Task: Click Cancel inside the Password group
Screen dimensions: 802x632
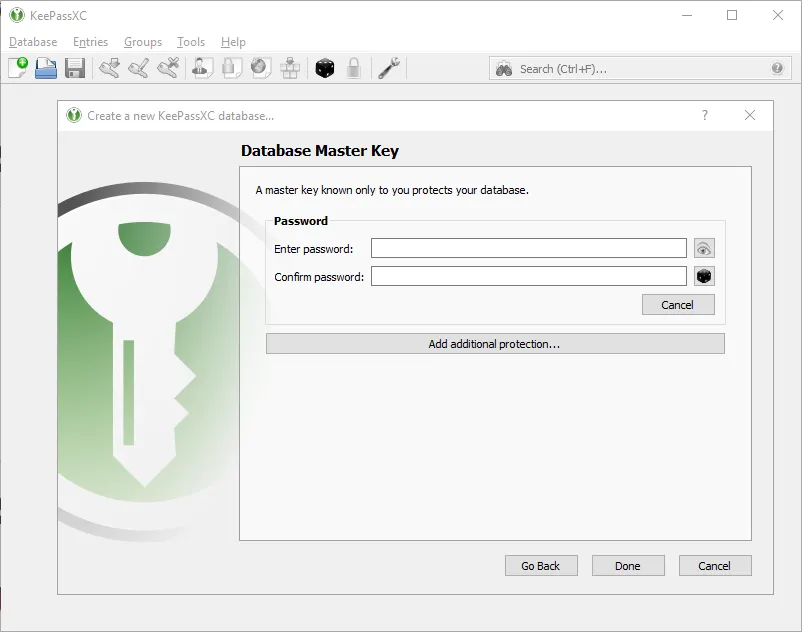Action: click(678, 305)
